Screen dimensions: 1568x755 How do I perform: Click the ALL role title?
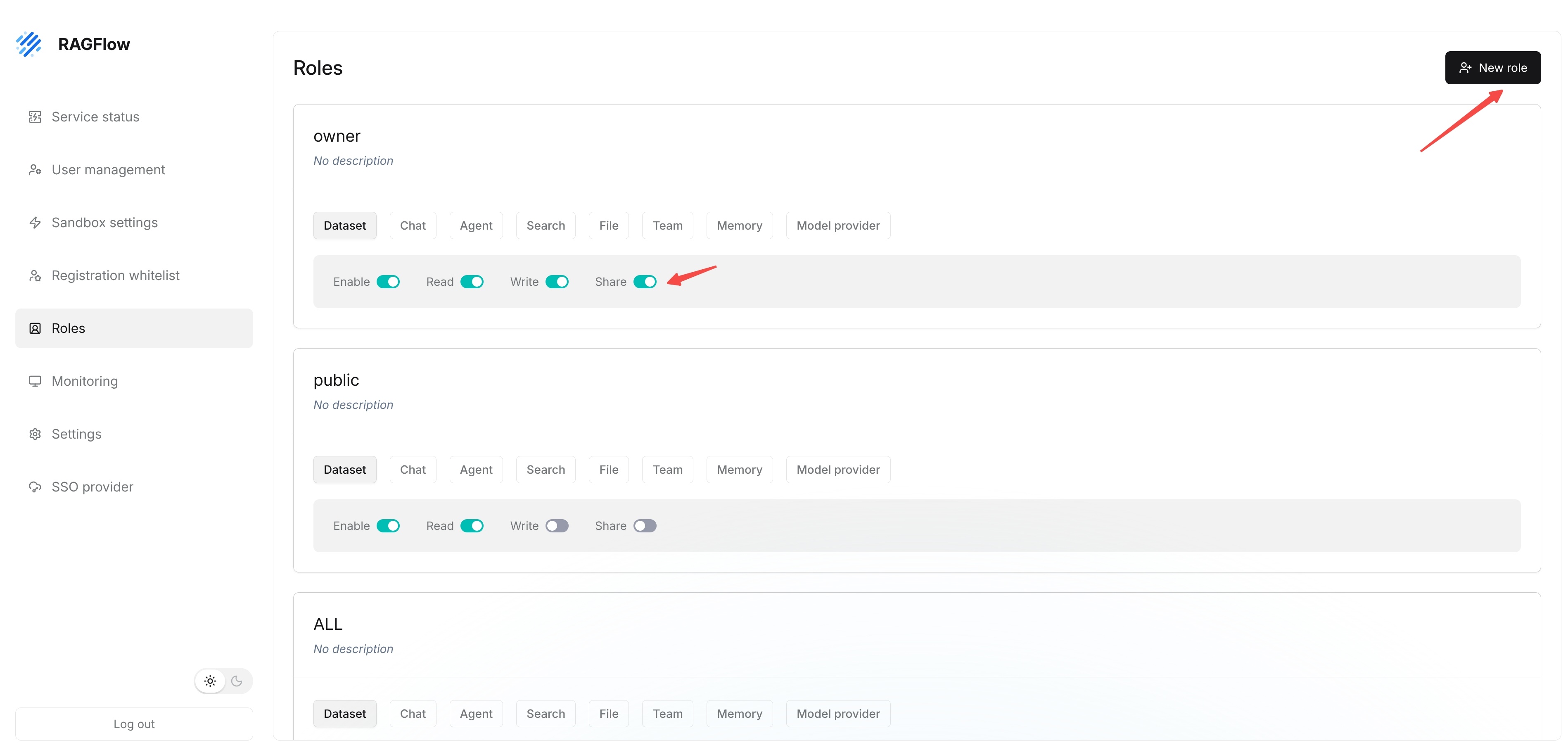click(x=328, y=624)
